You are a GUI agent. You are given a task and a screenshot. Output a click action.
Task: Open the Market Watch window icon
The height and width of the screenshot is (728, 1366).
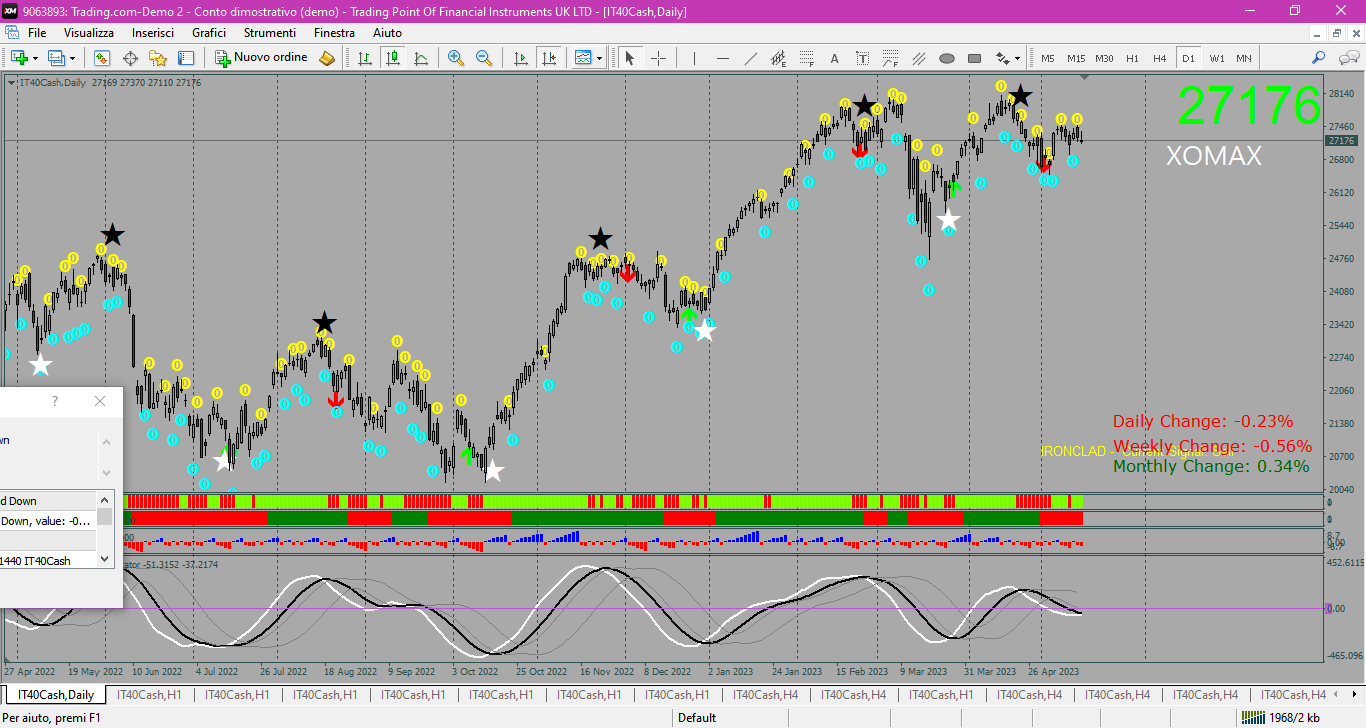pyautogui.click(x=102, y=58)
